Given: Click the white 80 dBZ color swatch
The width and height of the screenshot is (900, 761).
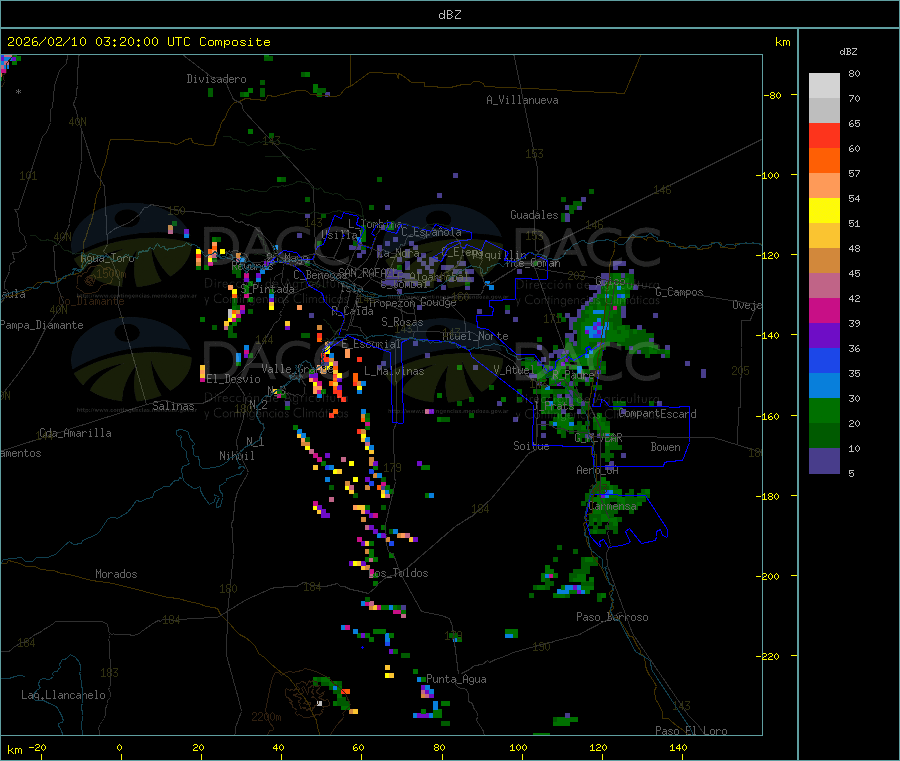Looking at the screenshot, I should (x=824, y=86).
